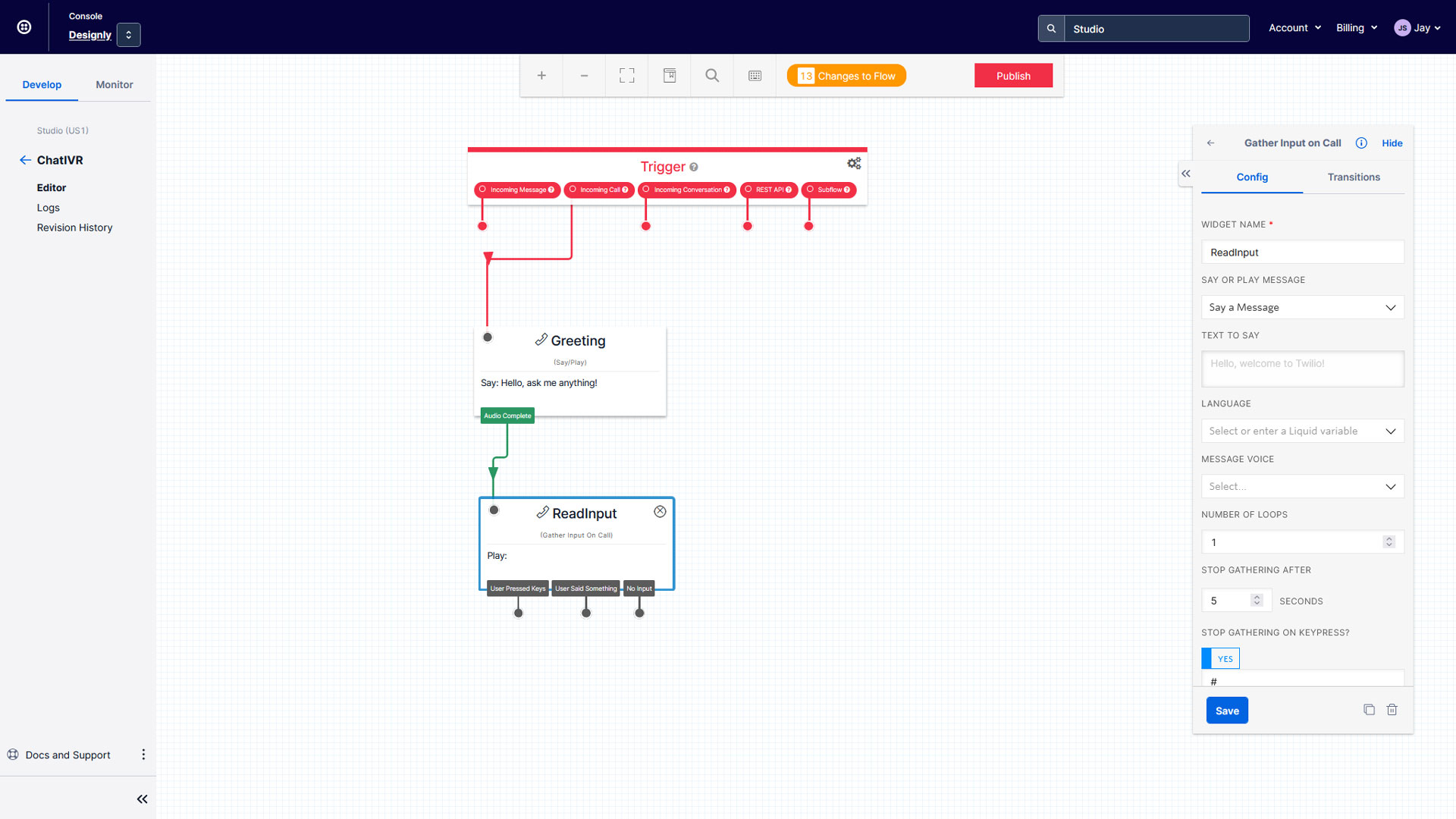Remove the ReadInput widget via its X icon
The width and height of the screenshot is (1456, 819).
pyautogui.click(x=659, y=511)
